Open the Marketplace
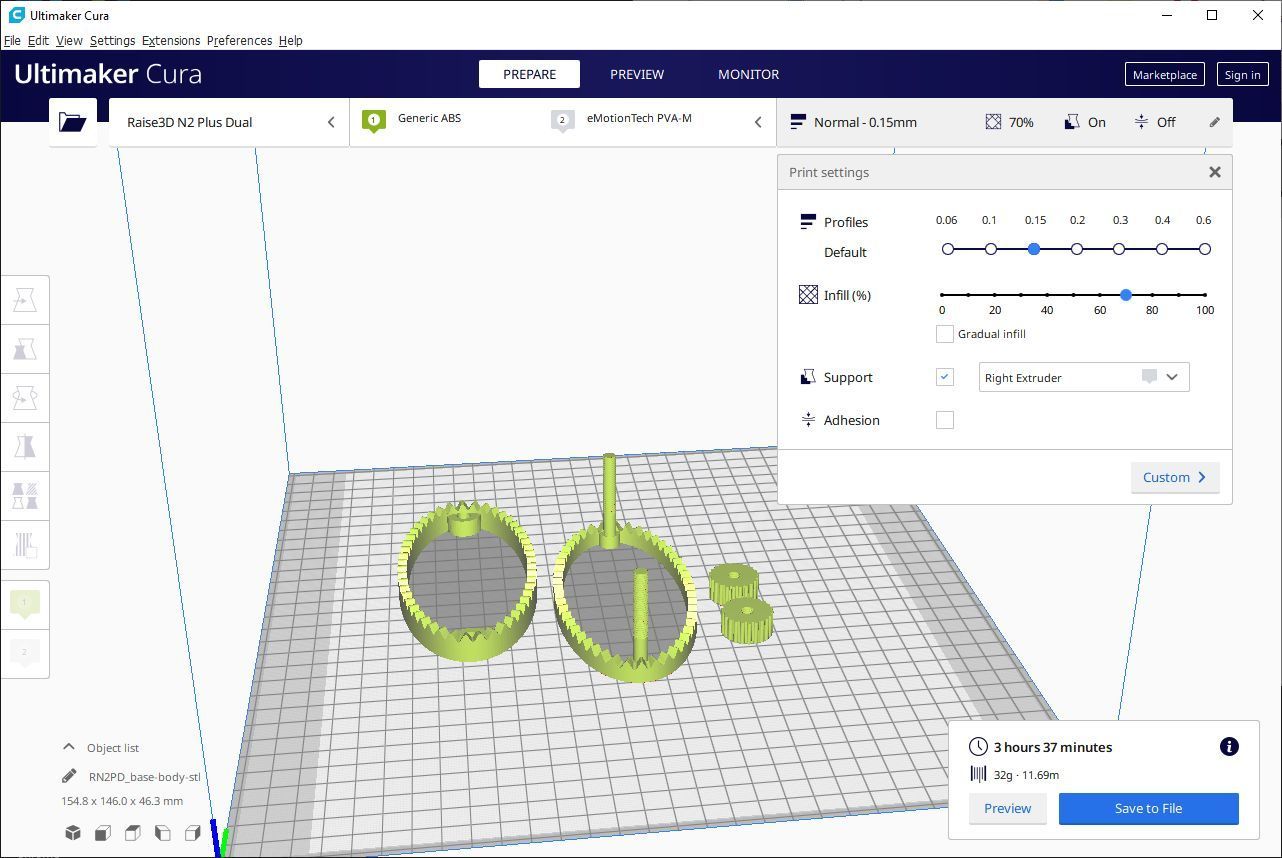Viewport: 1282px width, 858px height. 1165,75
